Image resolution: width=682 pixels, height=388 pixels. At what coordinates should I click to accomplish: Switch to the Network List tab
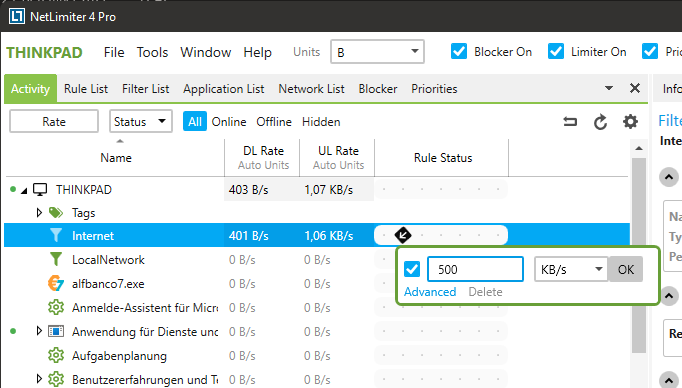[x=311, y=89]
